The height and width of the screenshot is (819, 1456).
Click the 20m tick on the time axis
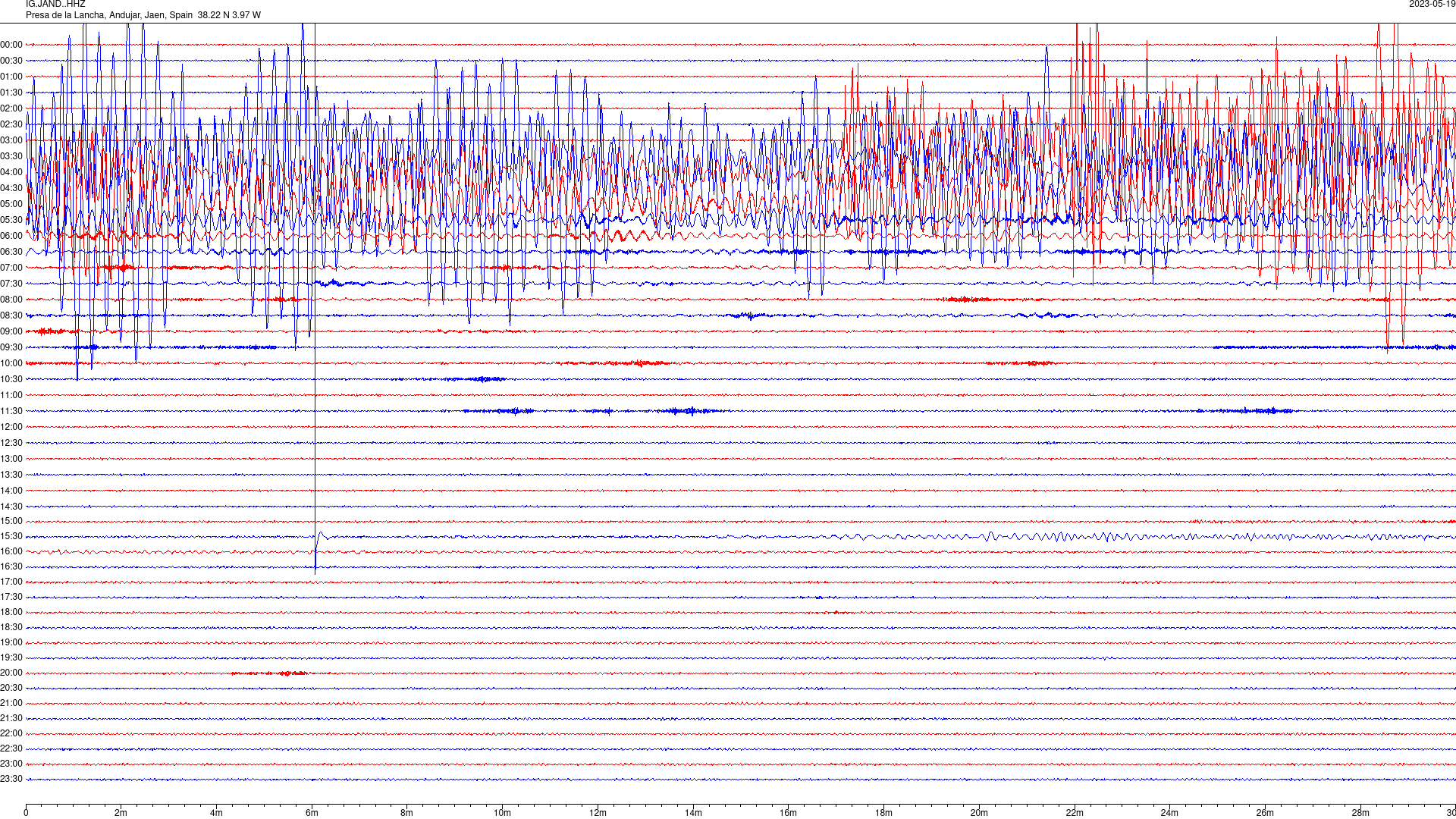pyautogui.click(x=979, y=813)
